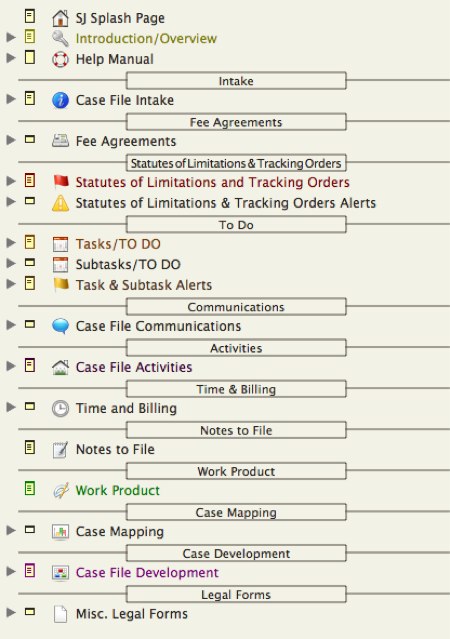Click the blue info icon for Case File Intake
Viewport: 450px width, 639px height.
(60, 100)
